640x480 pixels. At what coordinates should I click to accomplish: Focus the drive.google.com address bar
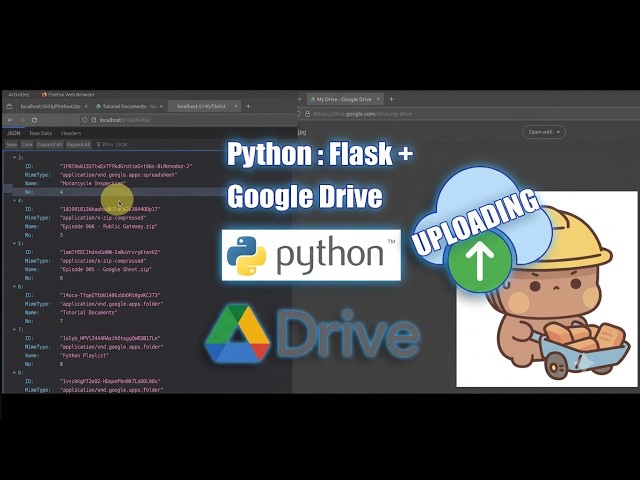click(469, 114)
